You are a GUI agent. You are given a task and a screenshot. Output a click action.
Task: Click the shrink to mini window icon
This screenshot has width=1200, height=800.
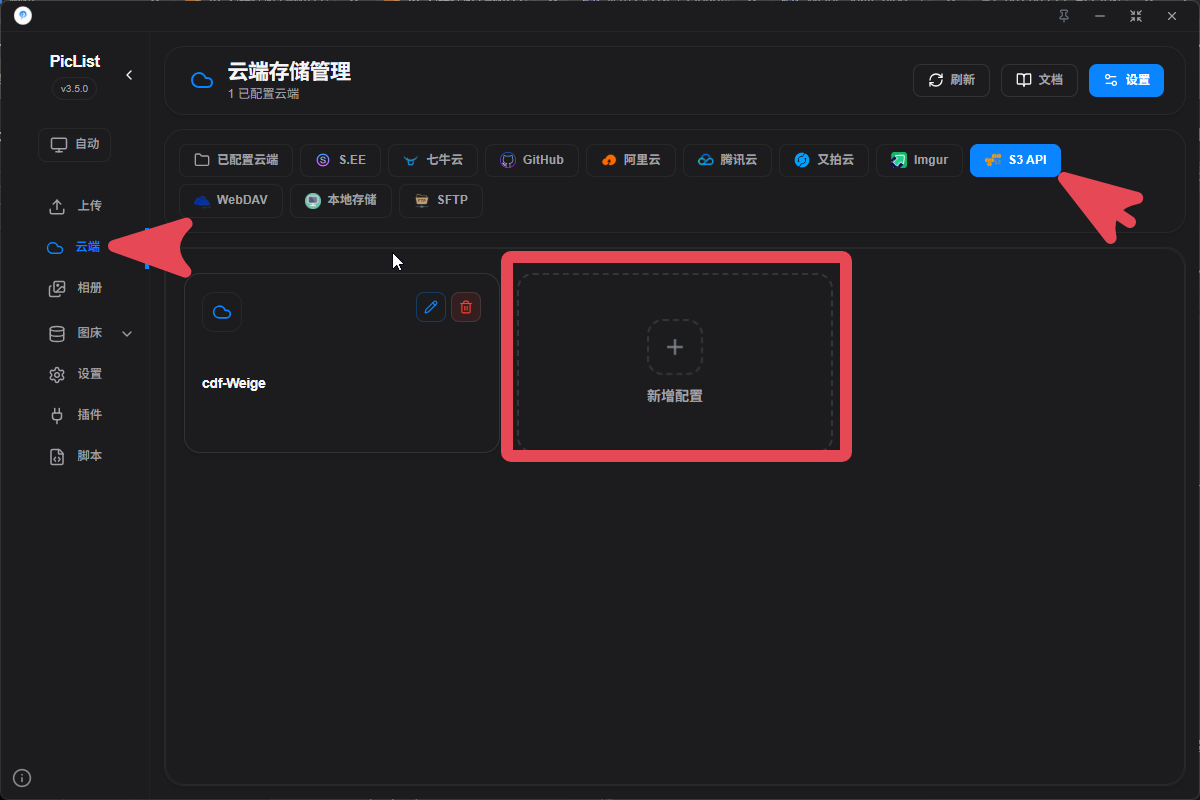(1136, 16)
